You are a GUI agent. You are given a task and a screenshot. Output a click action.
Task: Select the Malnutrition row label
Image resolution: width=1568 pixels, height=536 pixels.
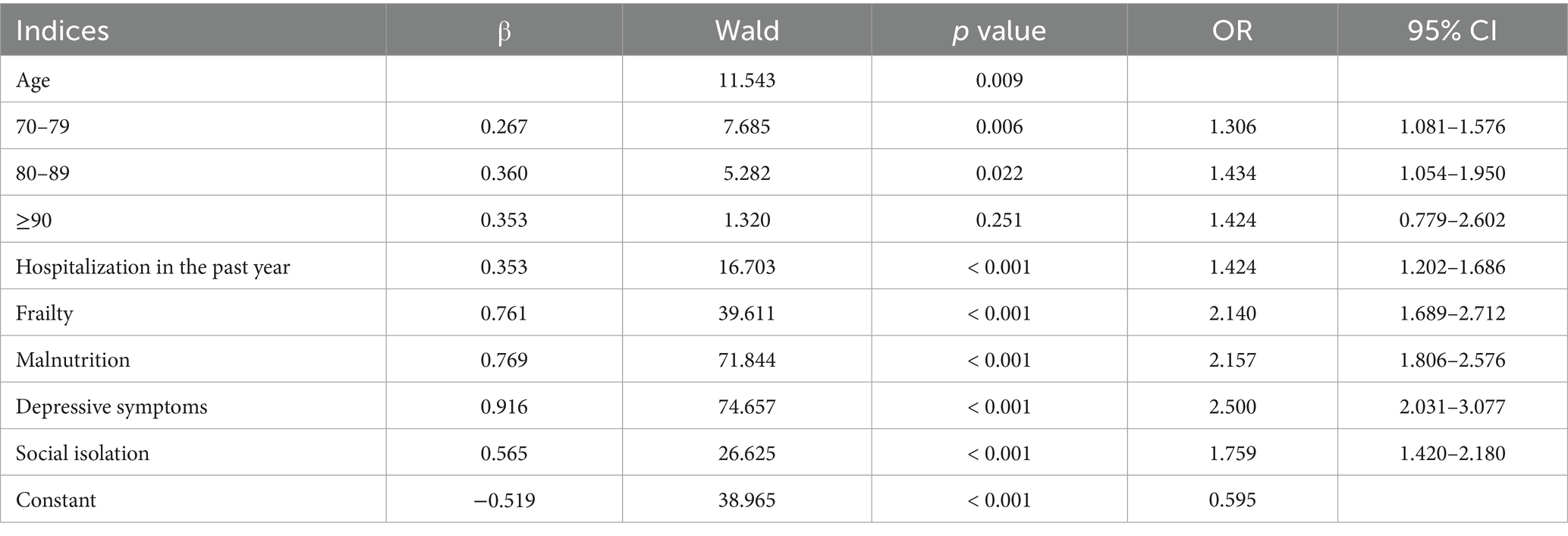(x=73, y=360)
